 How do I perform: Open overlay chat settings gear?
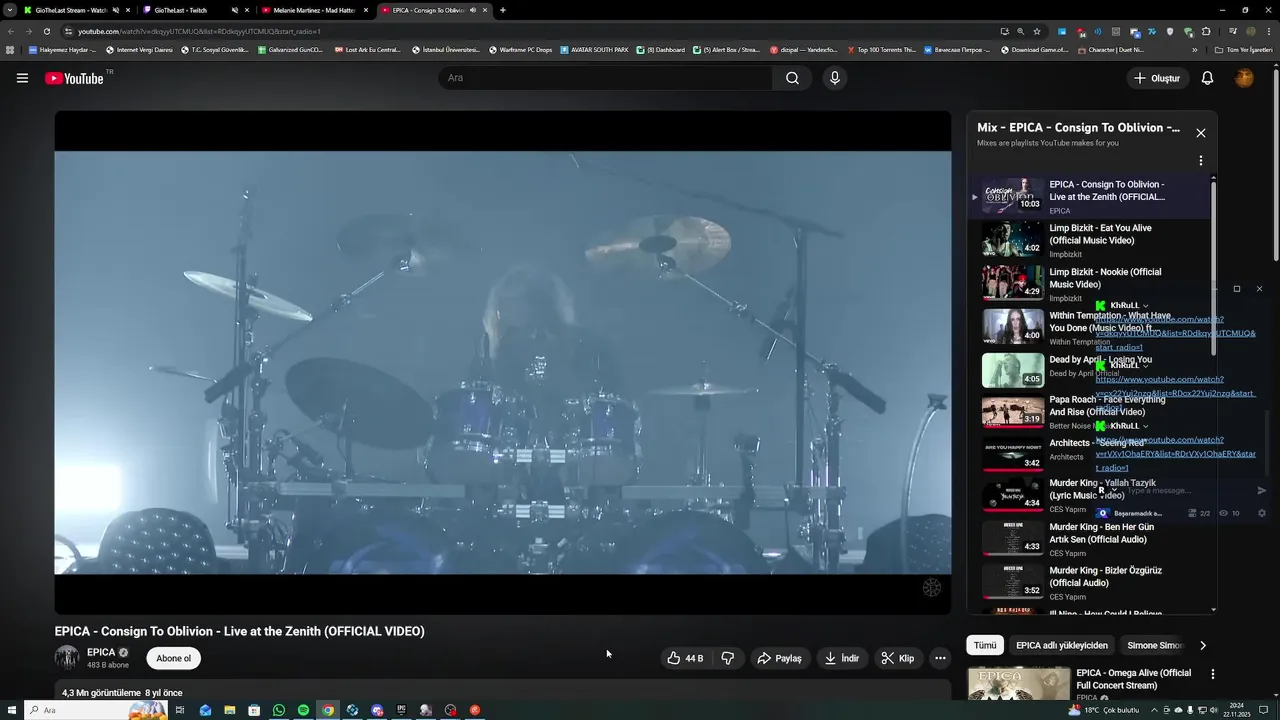pos(1262,513)
